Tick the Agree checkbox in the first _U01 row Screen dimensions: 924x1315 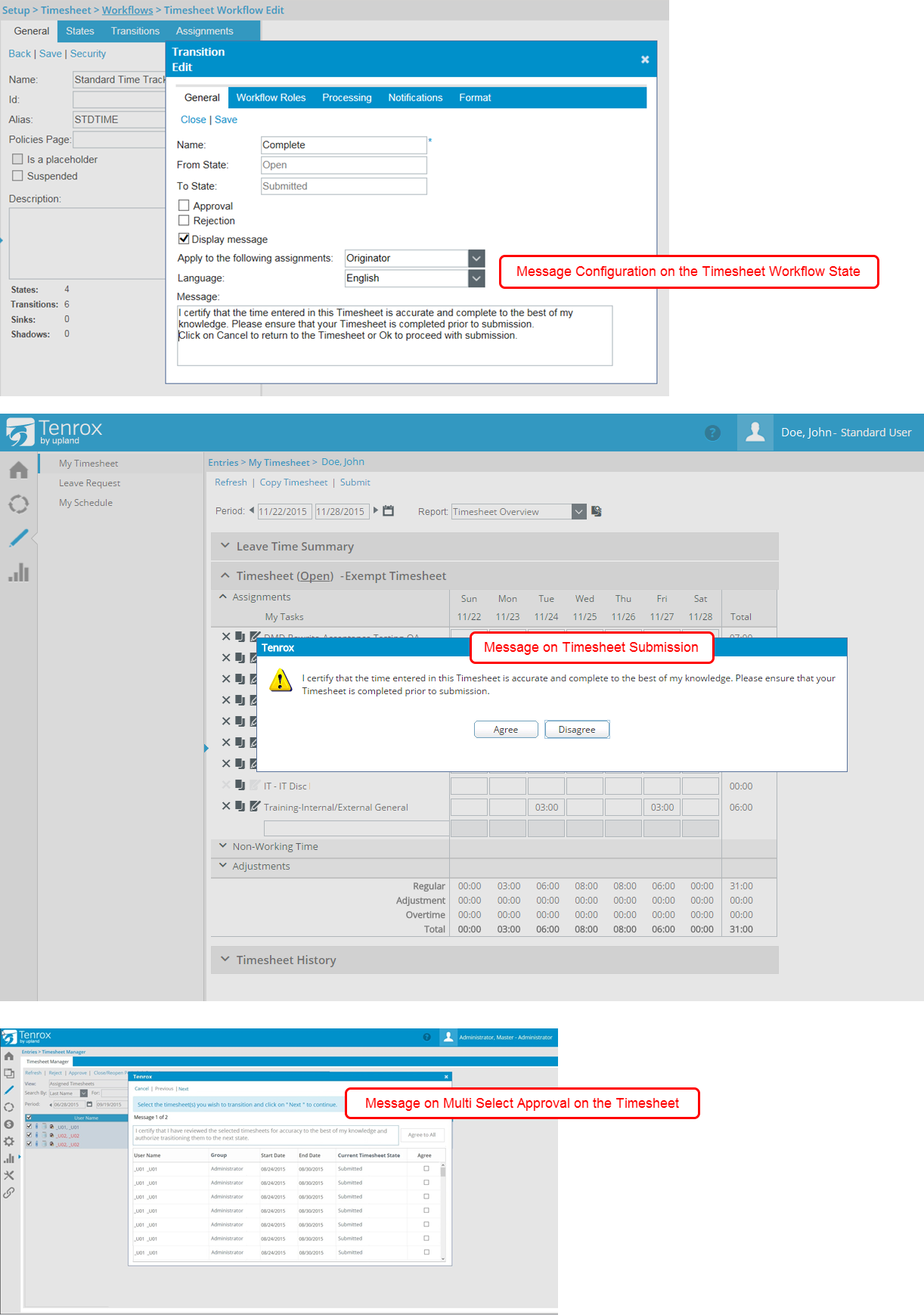click(x=426, y=1168)
